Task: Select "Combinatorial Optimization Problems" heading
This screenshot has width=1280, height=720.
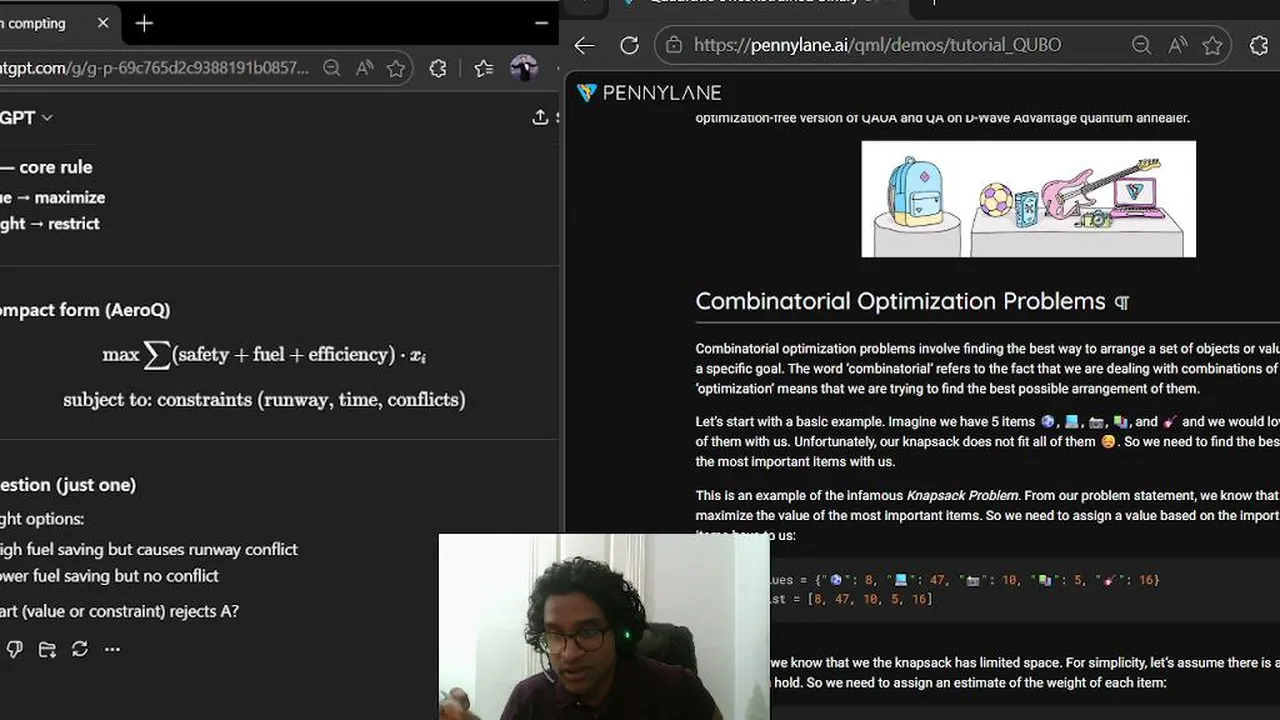Action: pyautogui.click(x=900, y=301)
